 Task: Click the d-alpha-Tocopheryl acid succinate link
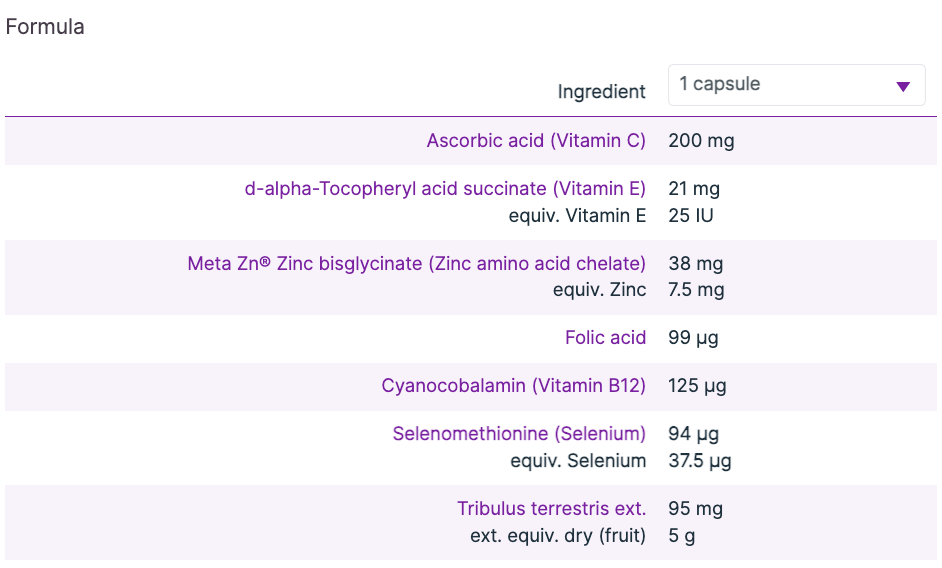[445, 188]
